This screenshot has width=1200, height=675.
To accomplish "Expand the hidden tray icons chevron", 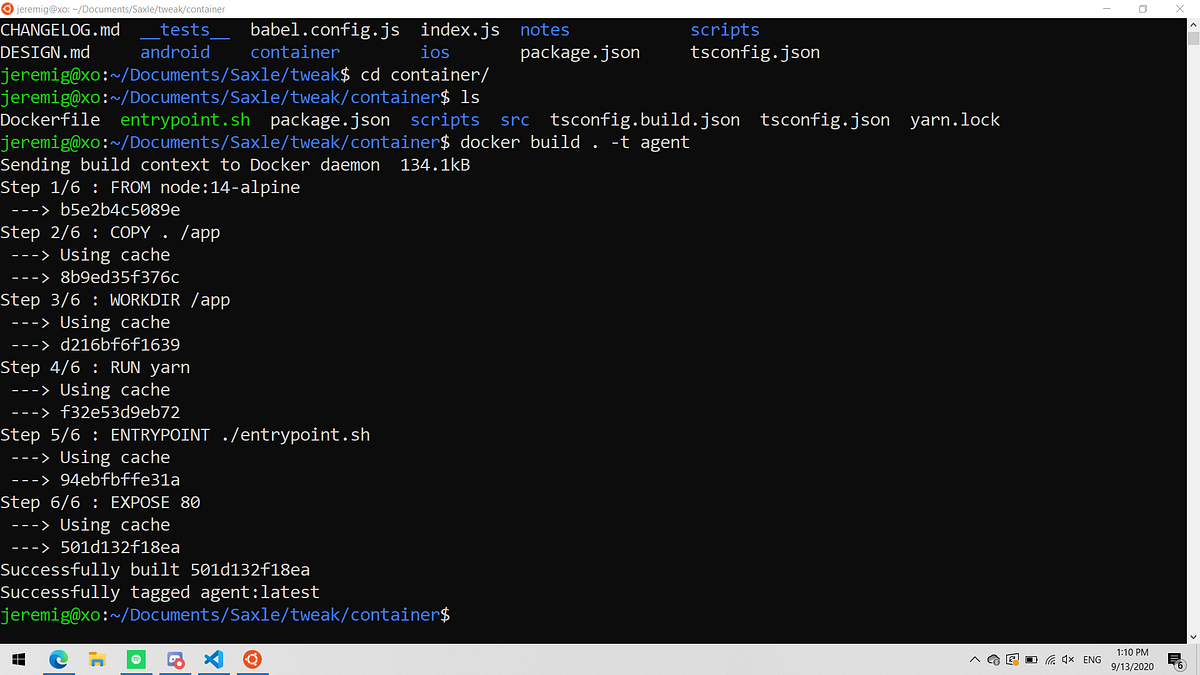I will (x=974, y=659).
